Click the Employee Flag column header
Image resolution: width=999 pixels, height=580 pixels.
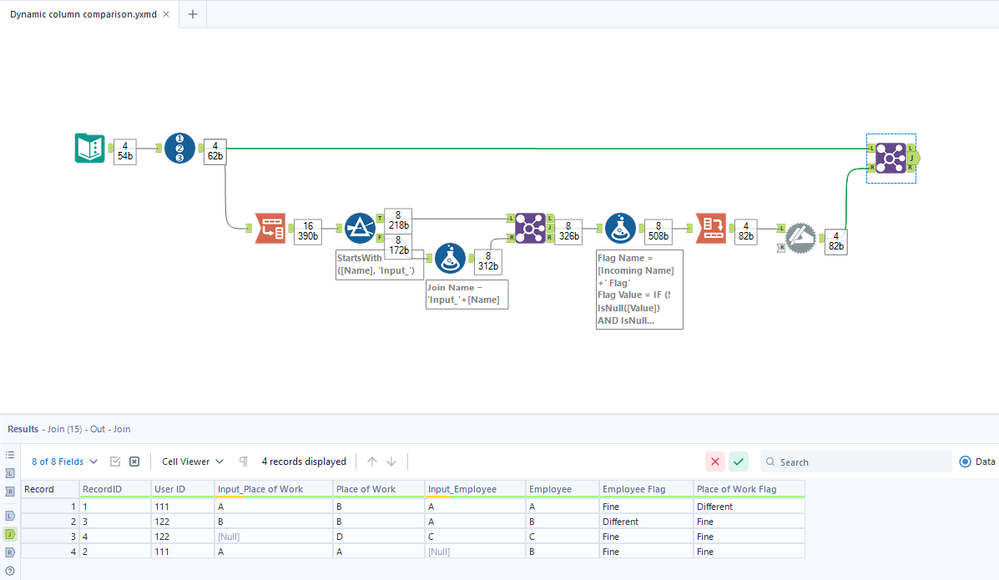[x=646, y=489]
